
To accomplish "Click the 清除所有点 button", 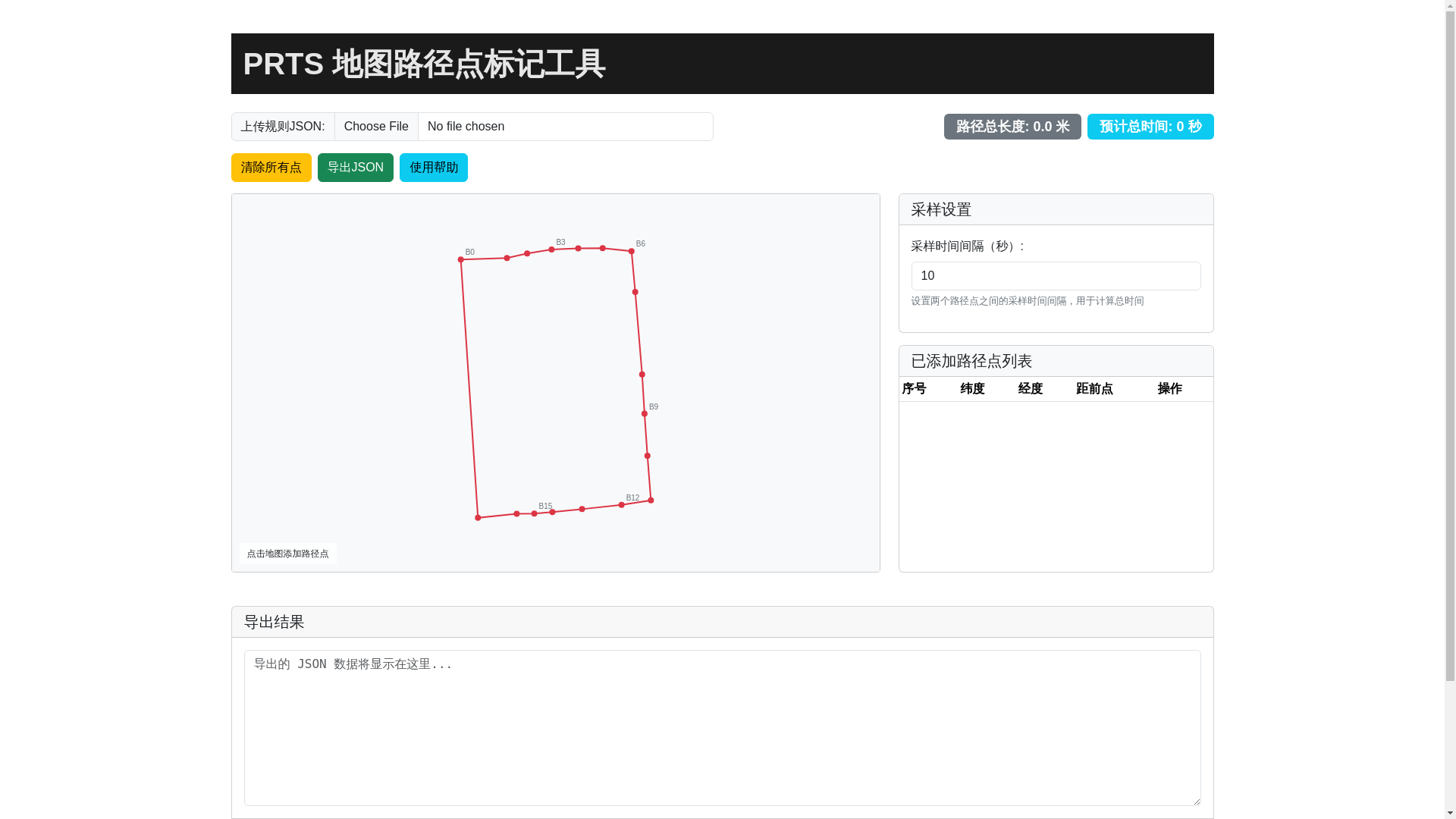I will pyautogui.click(x=271, y=168).
